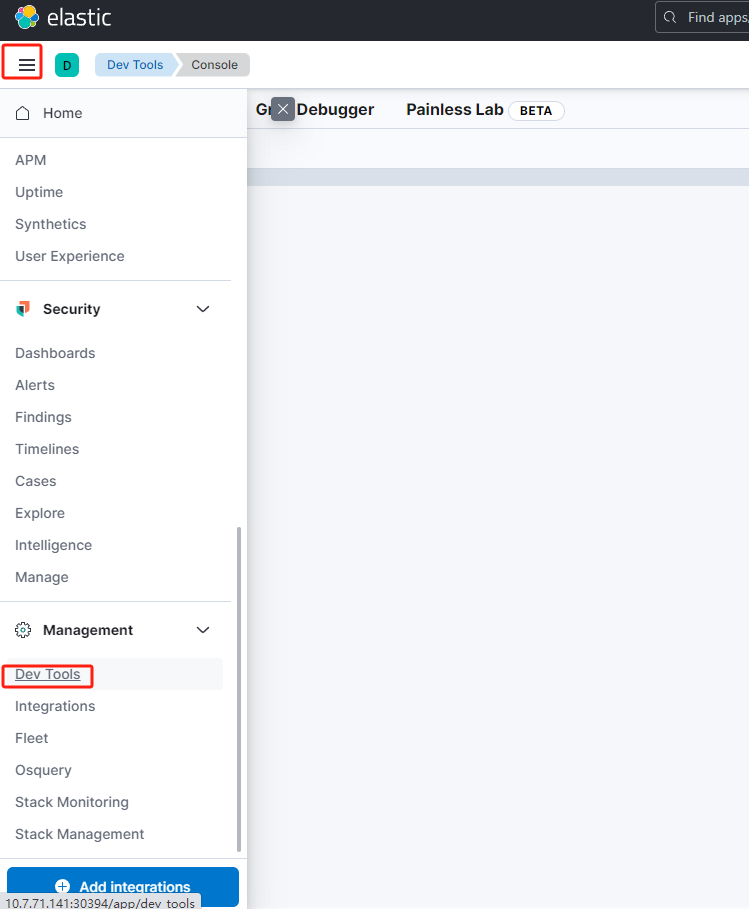Click the plus icon on Add integrations
The height and width of the screenshot is (909, 749).
(63, 886)
